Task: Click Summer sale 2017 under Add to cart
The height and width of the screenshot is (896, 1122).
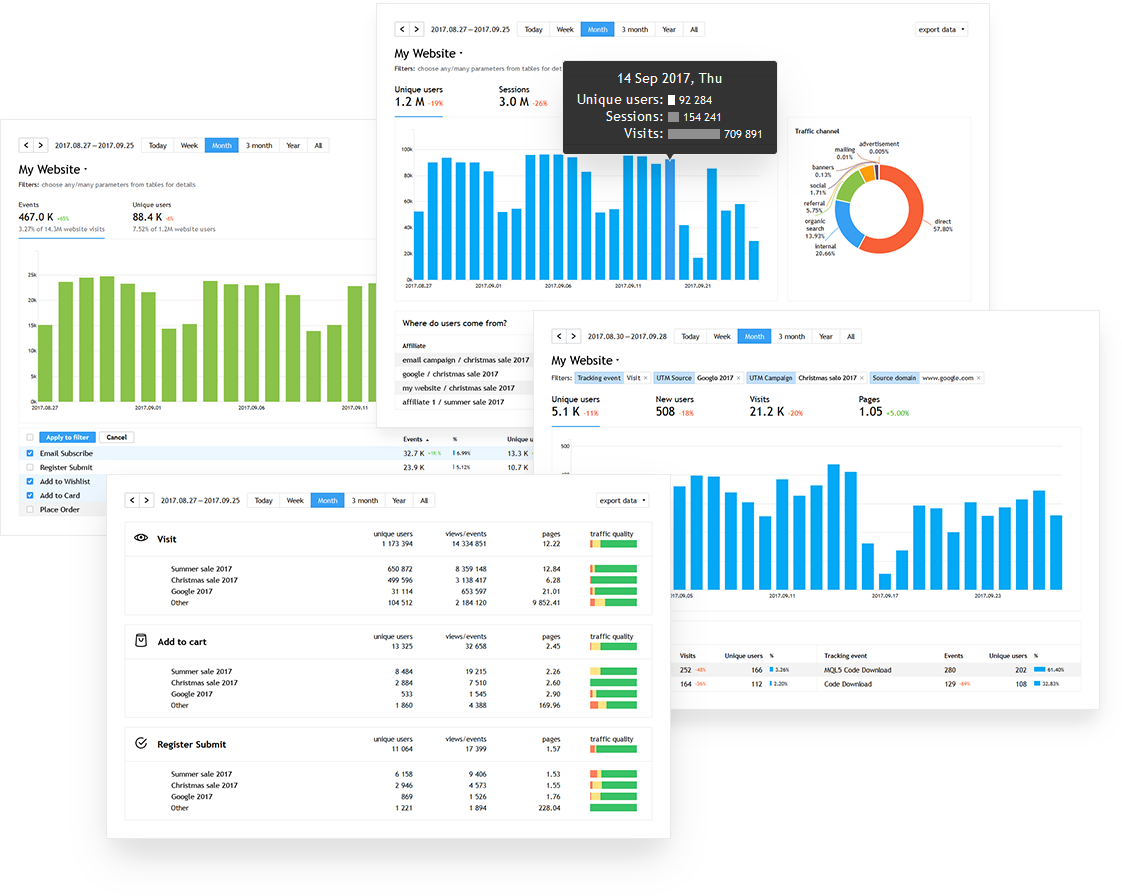Action: pos(201,671)
